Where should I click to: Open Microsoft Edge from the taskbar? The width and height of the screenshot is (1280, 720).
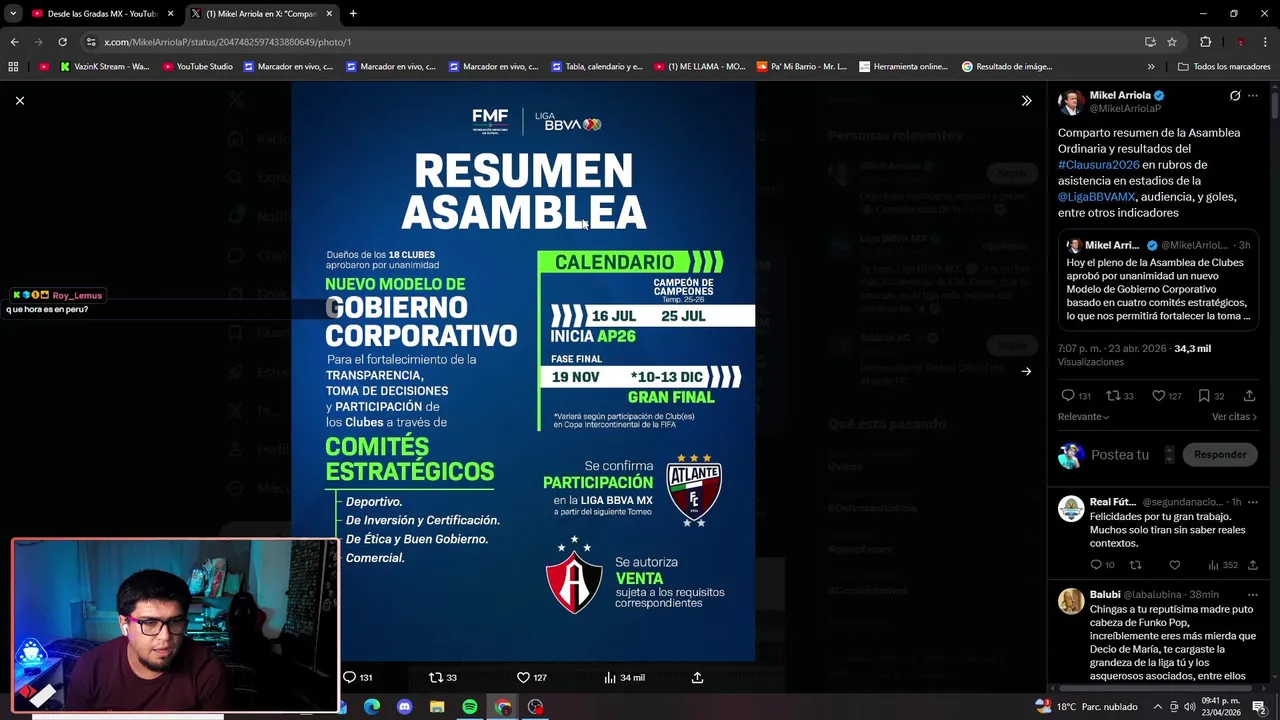pyautogui.click(x=371, y=707)
